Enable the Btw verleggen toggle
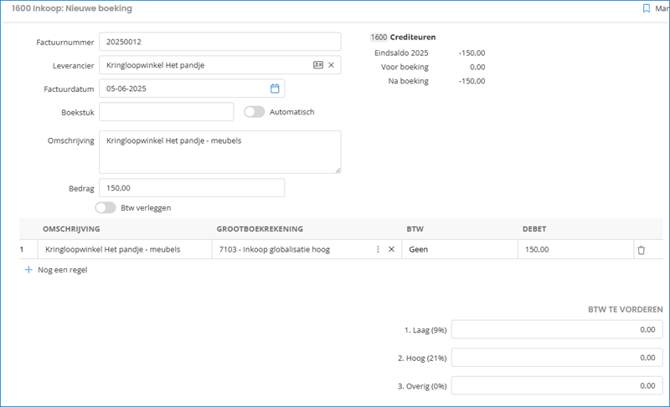 [105, 207]
